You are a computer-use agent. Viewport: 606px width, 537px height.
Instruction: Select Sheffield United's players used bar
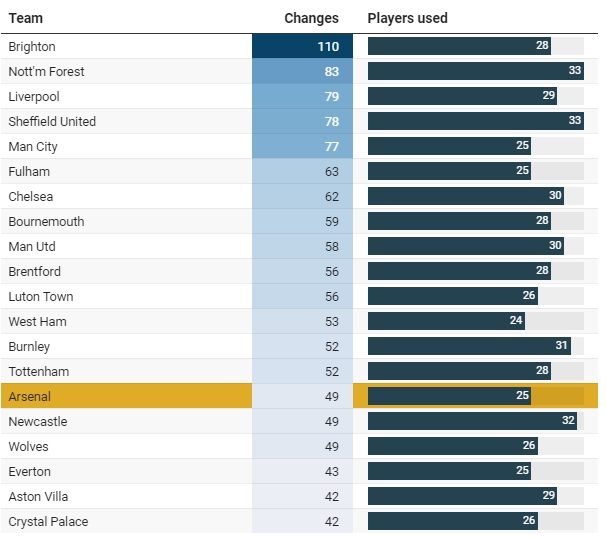click(475, 121)
